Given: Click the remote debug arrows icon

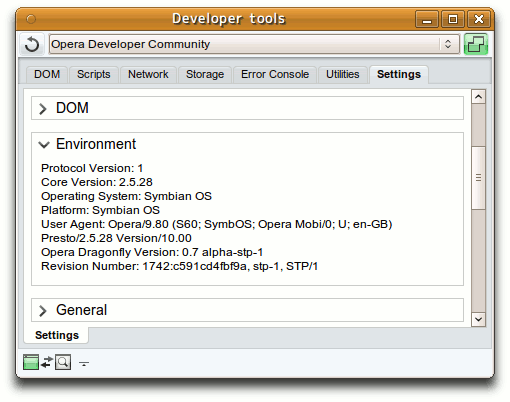Looking at the screenshot, I should [x=47, y=362].
